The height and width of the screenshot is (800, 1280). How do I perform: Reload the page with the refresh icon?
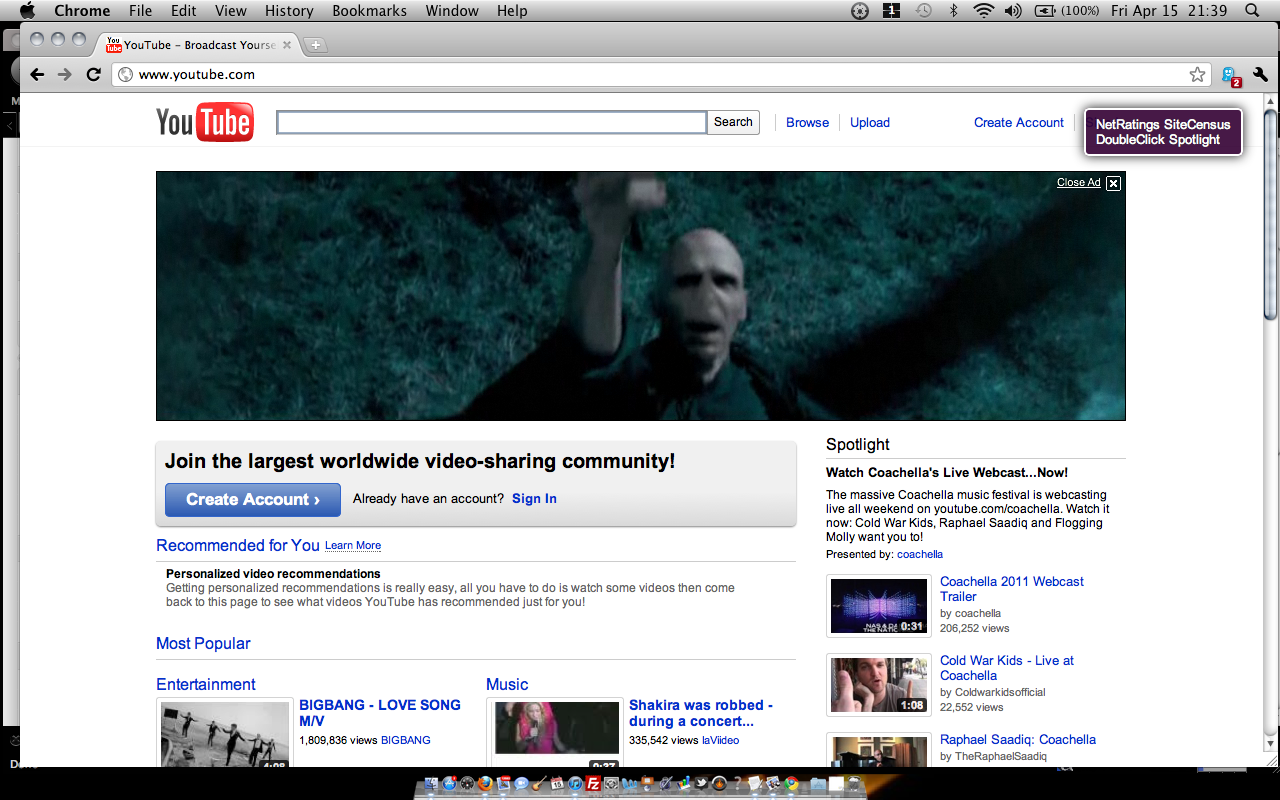point(94,74)
